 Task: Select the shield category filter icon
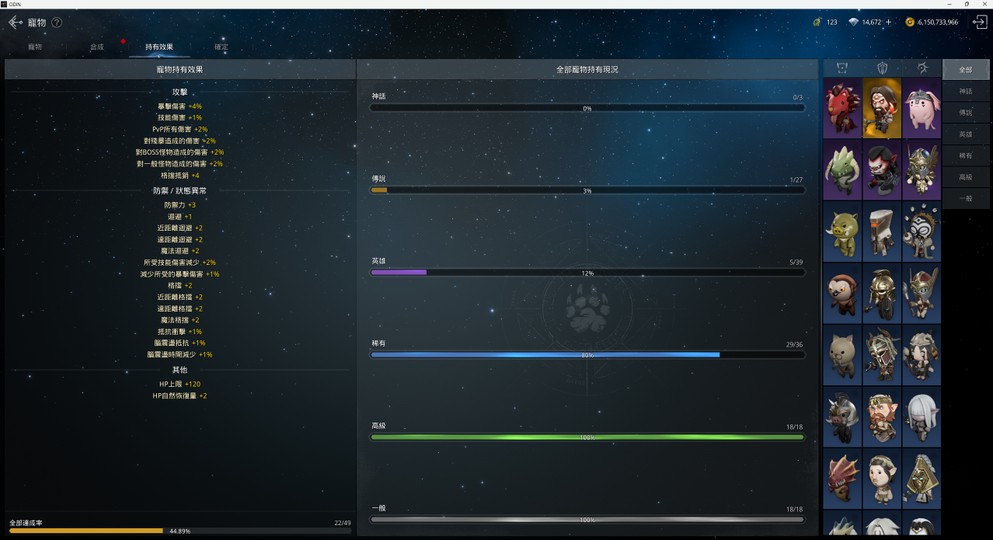(882, 69)
